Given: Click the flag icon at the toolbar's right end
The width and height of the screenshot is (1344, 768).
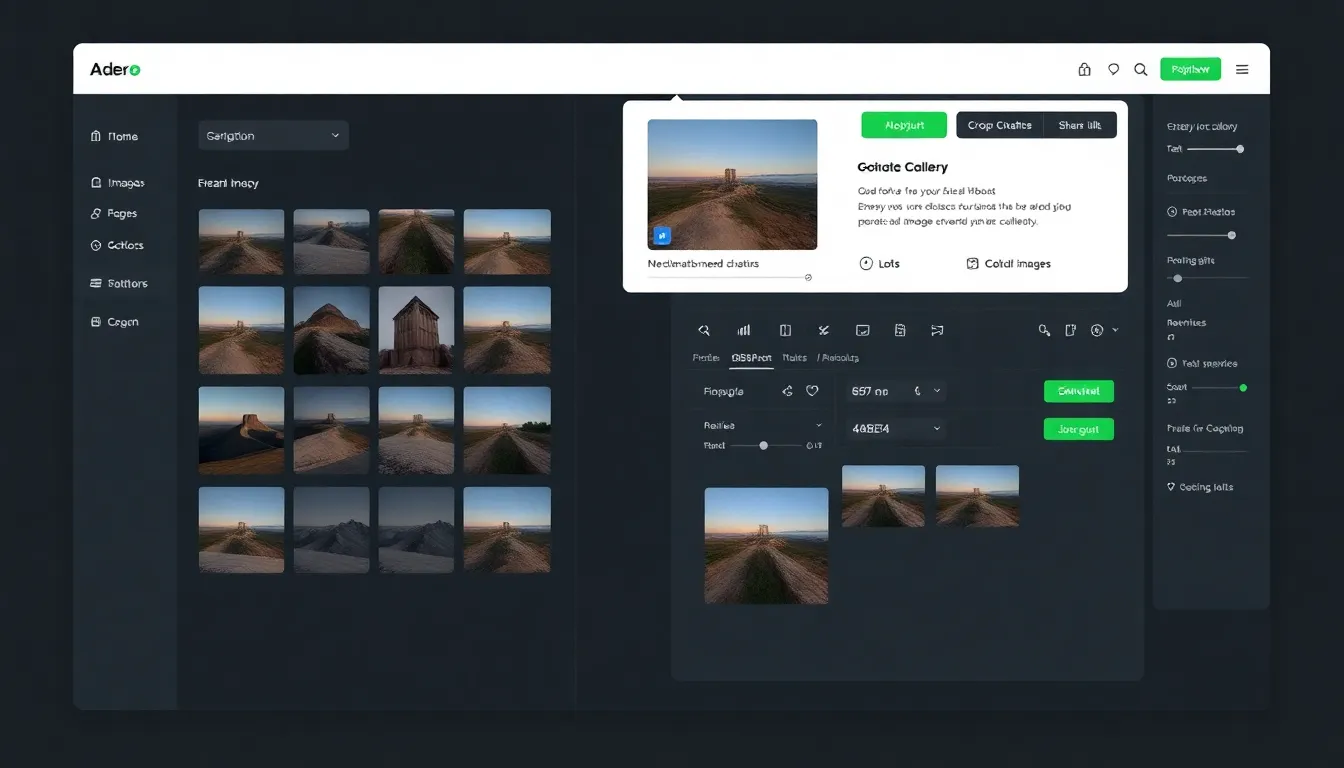Looking at the screenshot, I should 937,330.
